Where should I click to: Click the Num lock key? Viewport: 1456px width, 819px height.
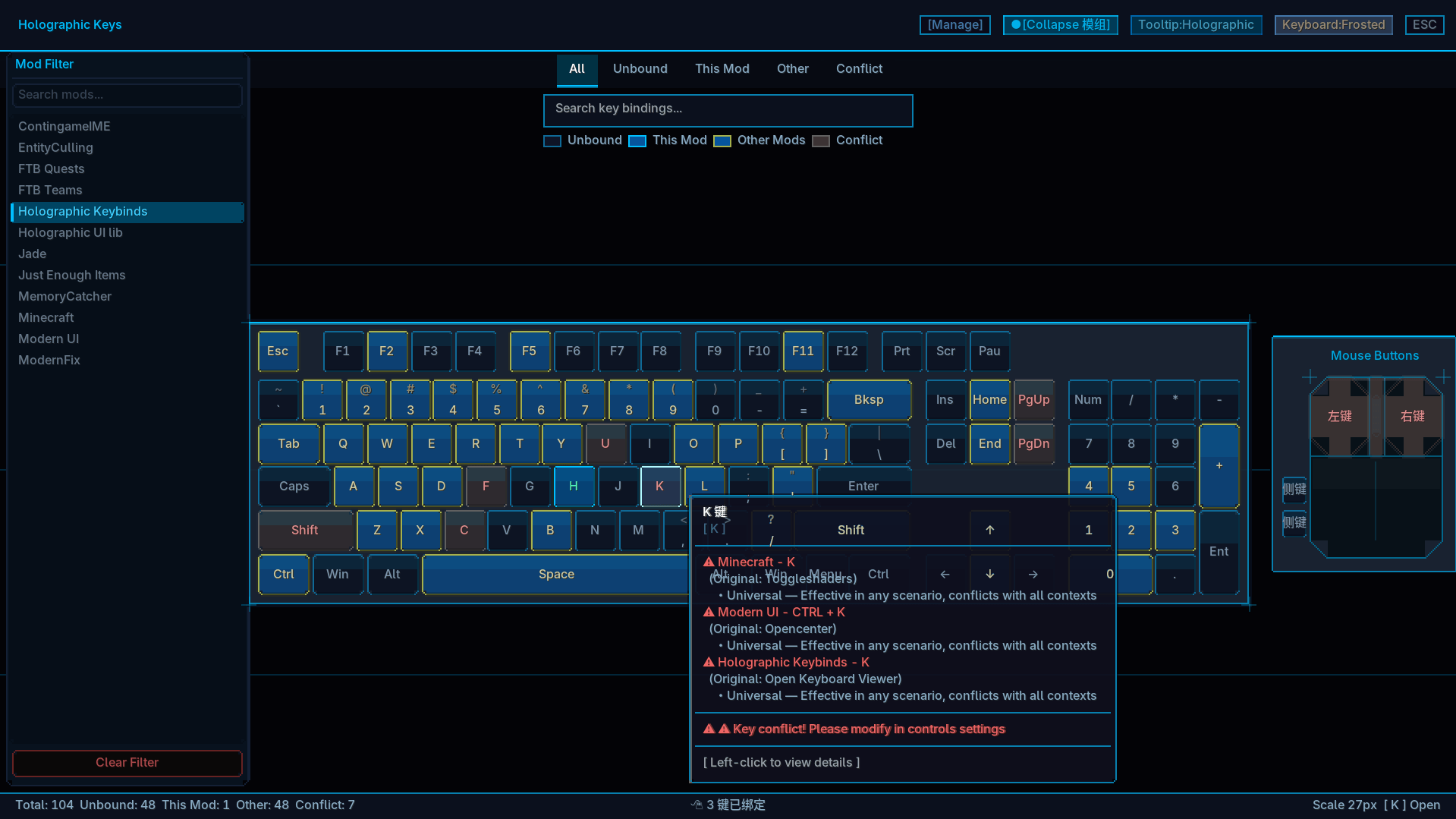1088,400
